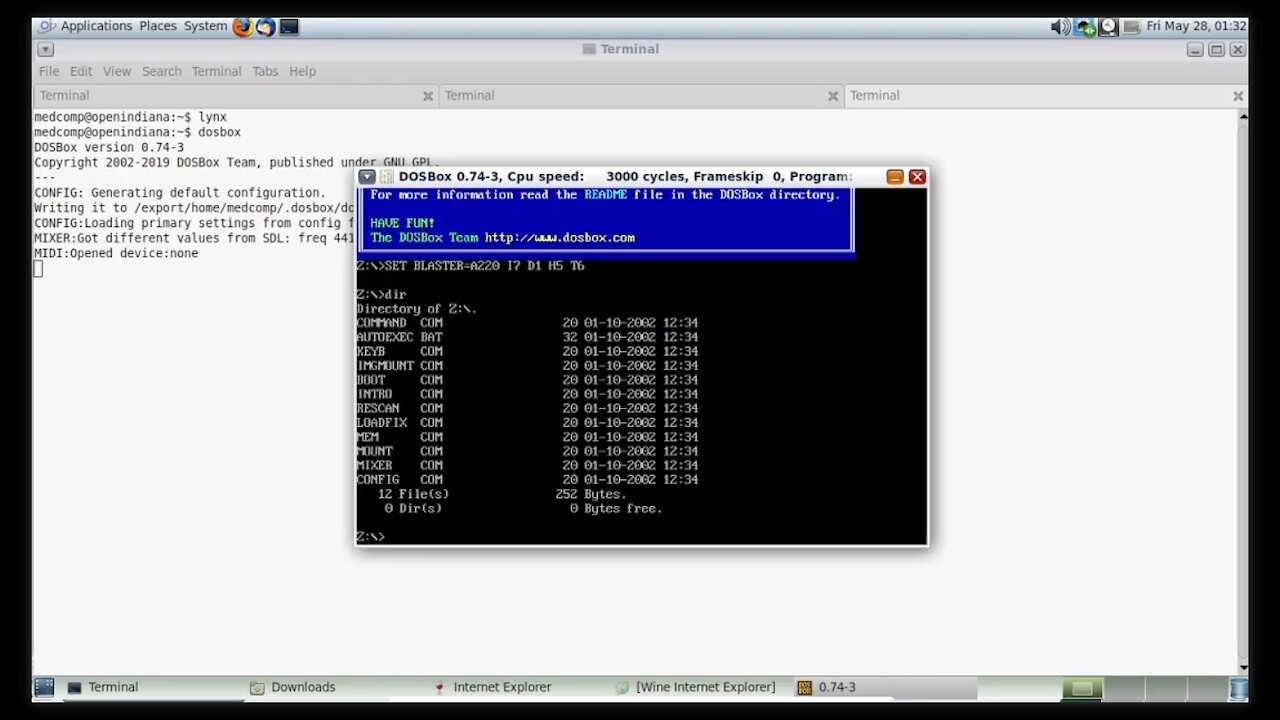Switch to the third Terminal tab
Image resolution: width=1280 pixels, height=720 pixels.
coord(1045,95)
